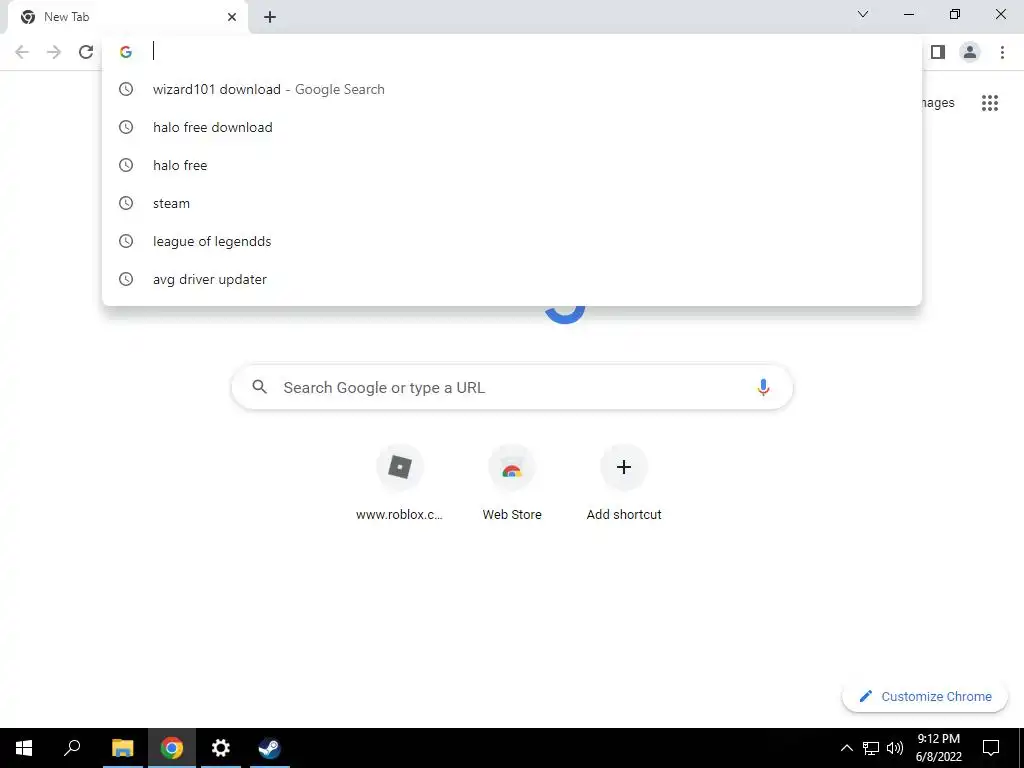The width and height of the screenshot is (1024, 768).
Task: Open the volume speaker tray icon
Action: [895, 748]
